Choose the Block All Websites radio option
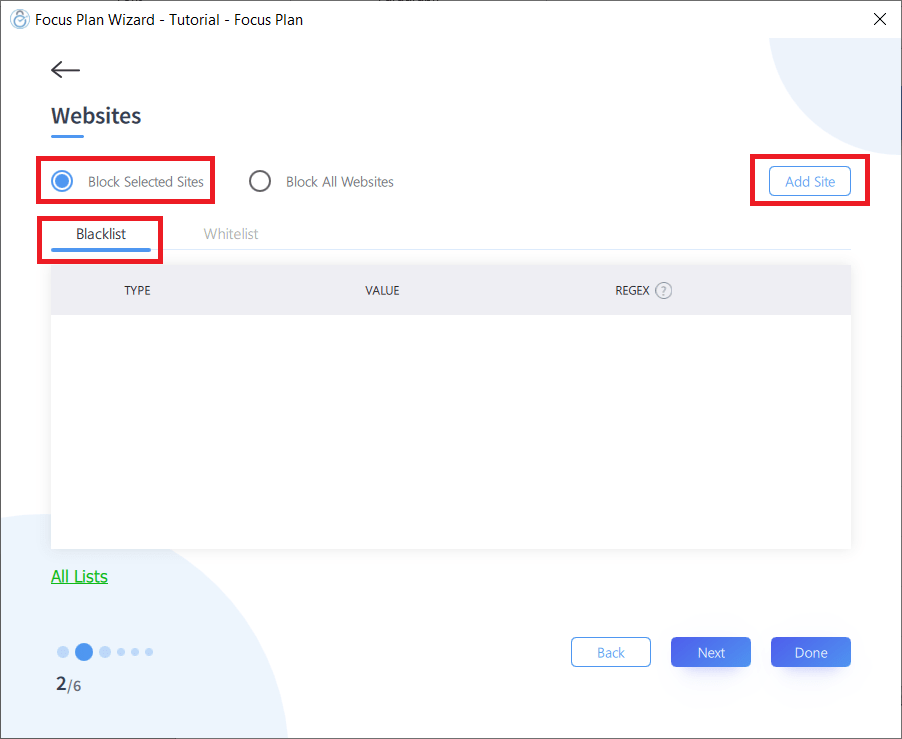This screenshot has height=739, width=902. coord(260,181)
